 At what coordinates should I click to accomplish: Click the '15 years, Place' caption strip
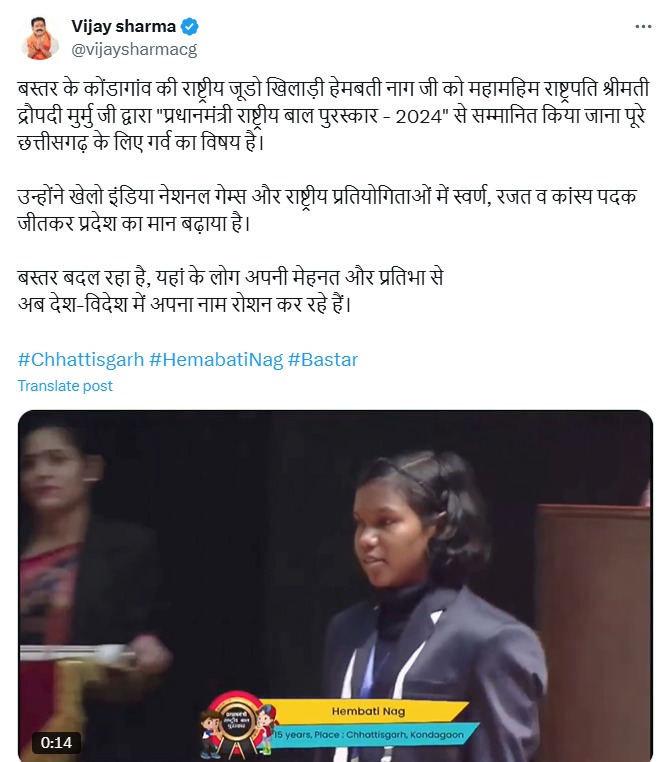point(369,734)
